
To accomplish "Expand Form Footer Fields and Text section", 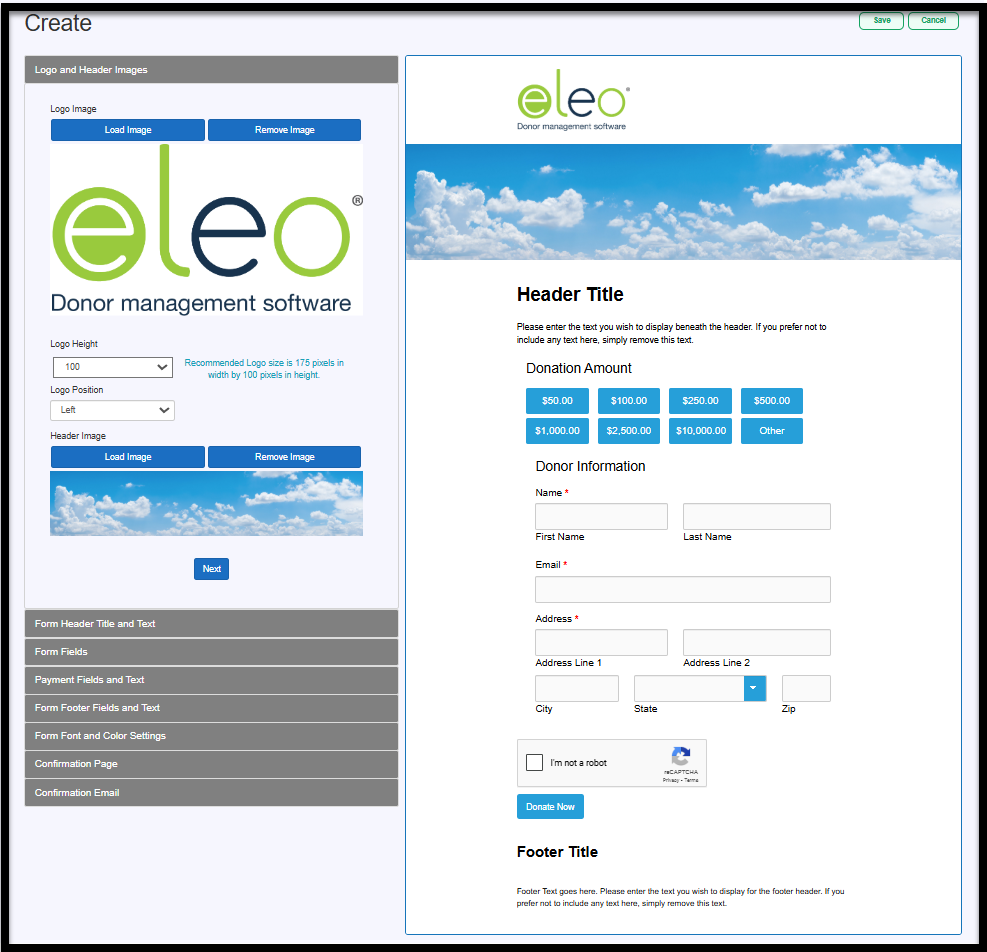I will pyautogui.click(x=212, y=708).
